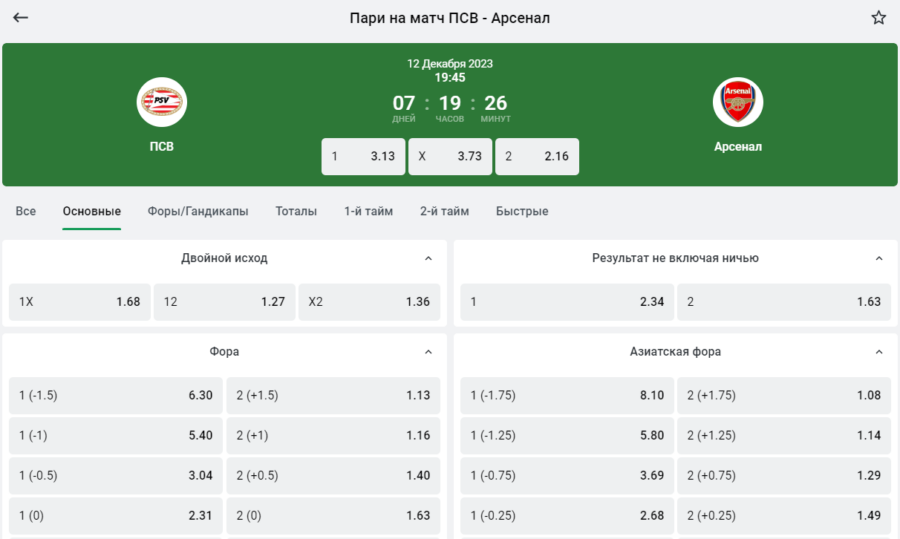Go back using the left arrow icon
This screenshot has height=539, width=900.
tap(21, 18)
